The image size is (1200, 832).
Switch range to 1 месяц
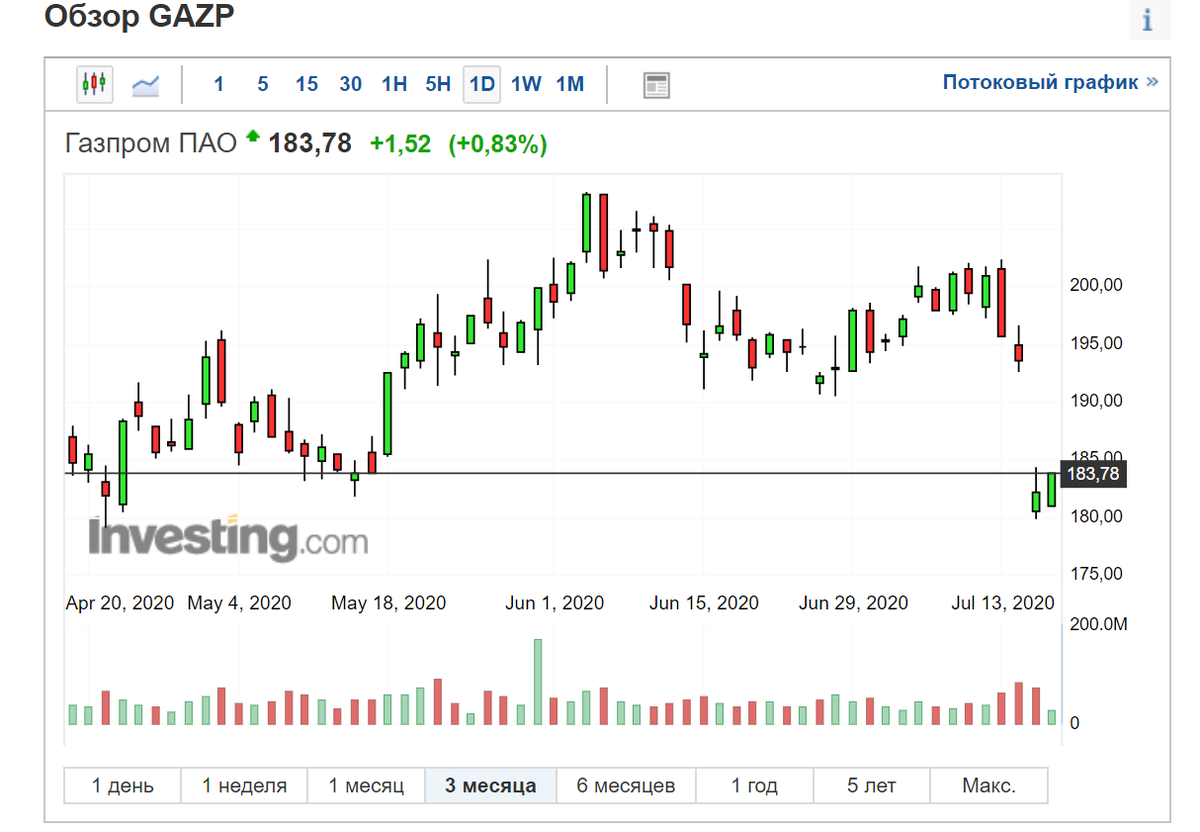tap(366, 786)
